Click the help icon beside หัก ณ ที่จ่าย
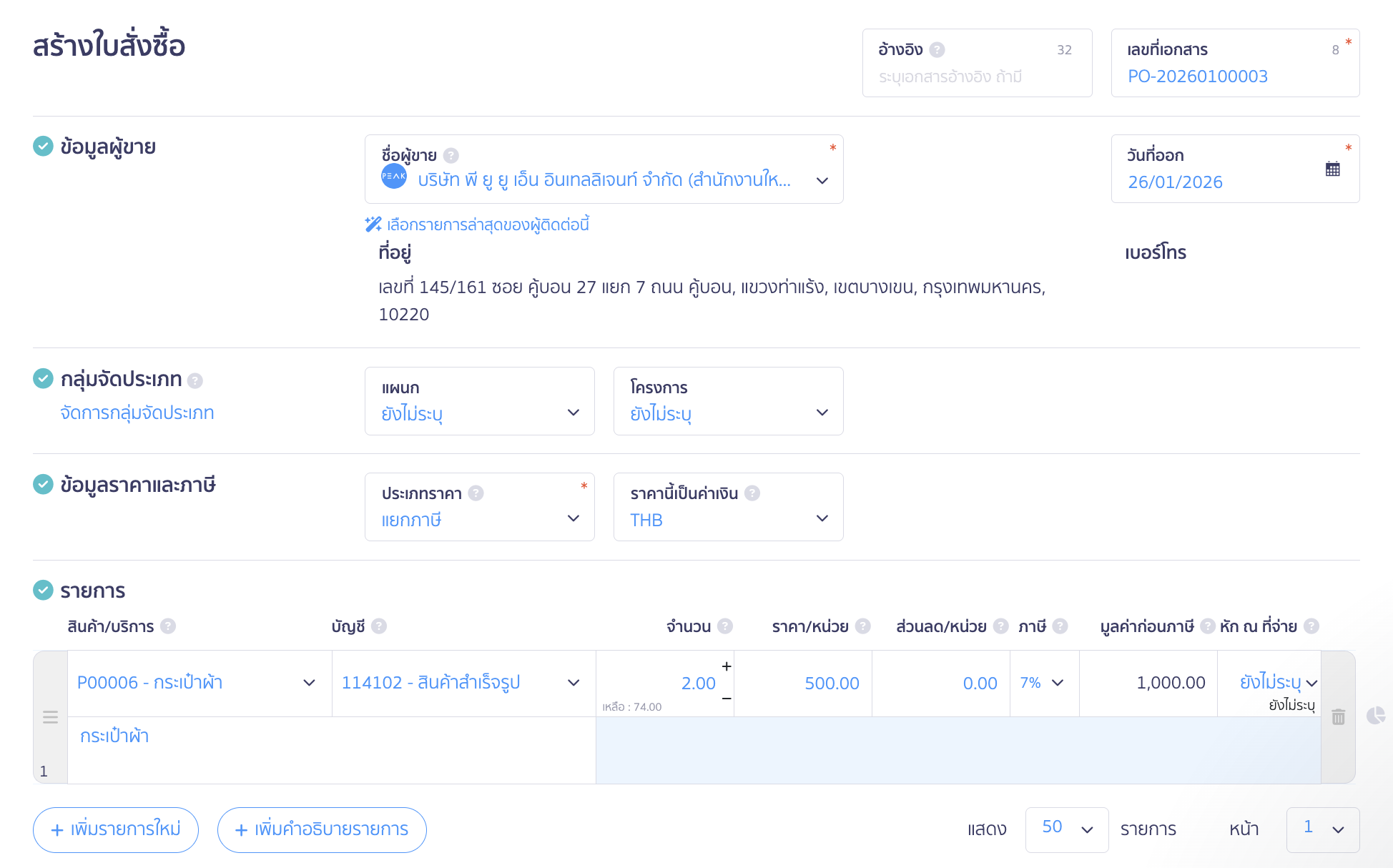1393x868 pixels. (x=1311, y=626)
